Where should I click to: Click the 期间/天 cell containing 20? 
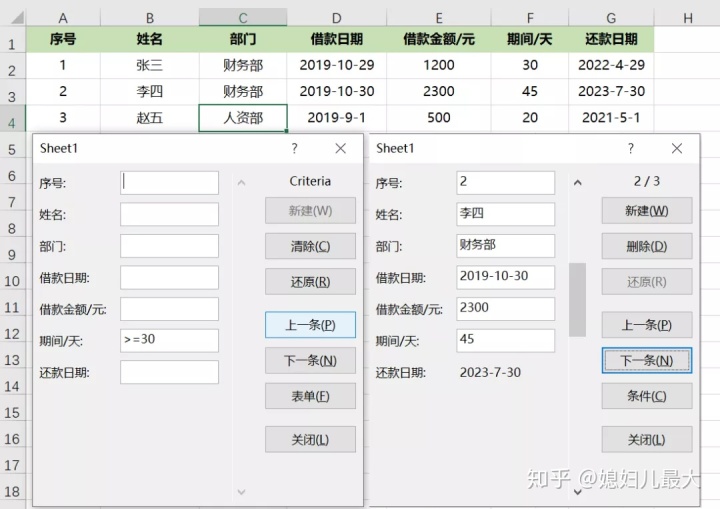pyautogui.click(x=529, y=118)
